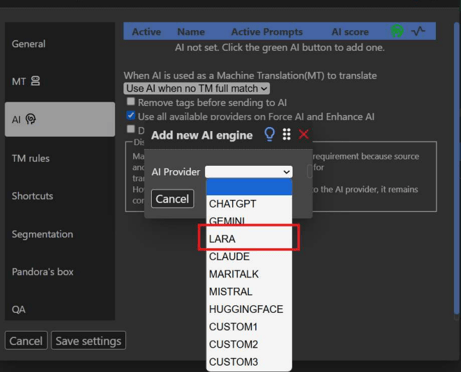Viewport: 461px width, 372px height.
Task: Click the activity pulse icon in header
Action: click(418, 31)
